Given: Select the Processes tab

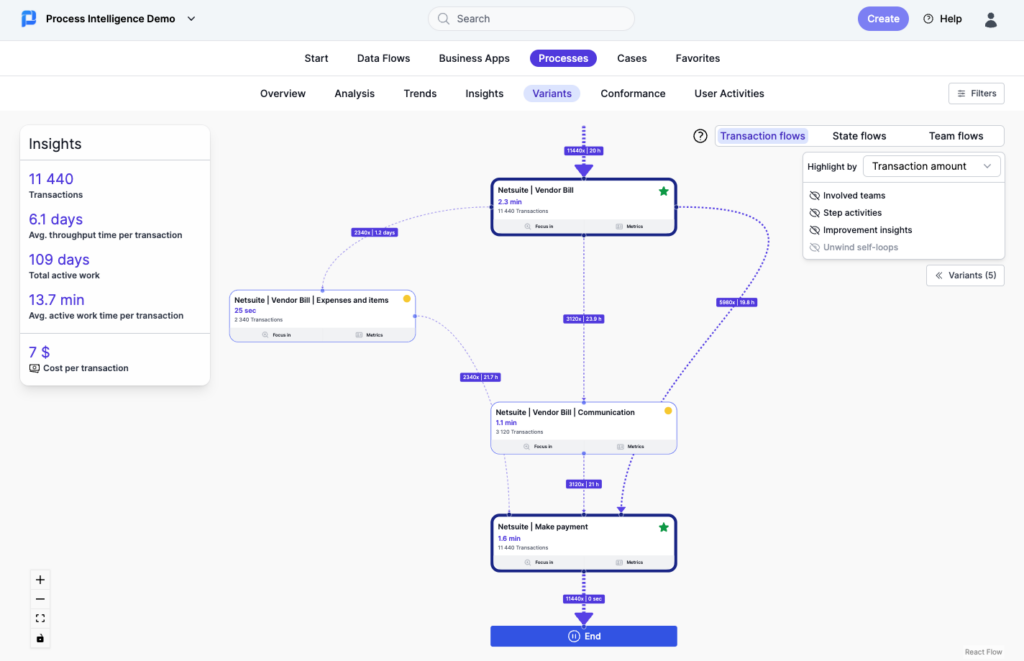Looking at the screenshot, I should pyautogui.click(x=563, y=58).
